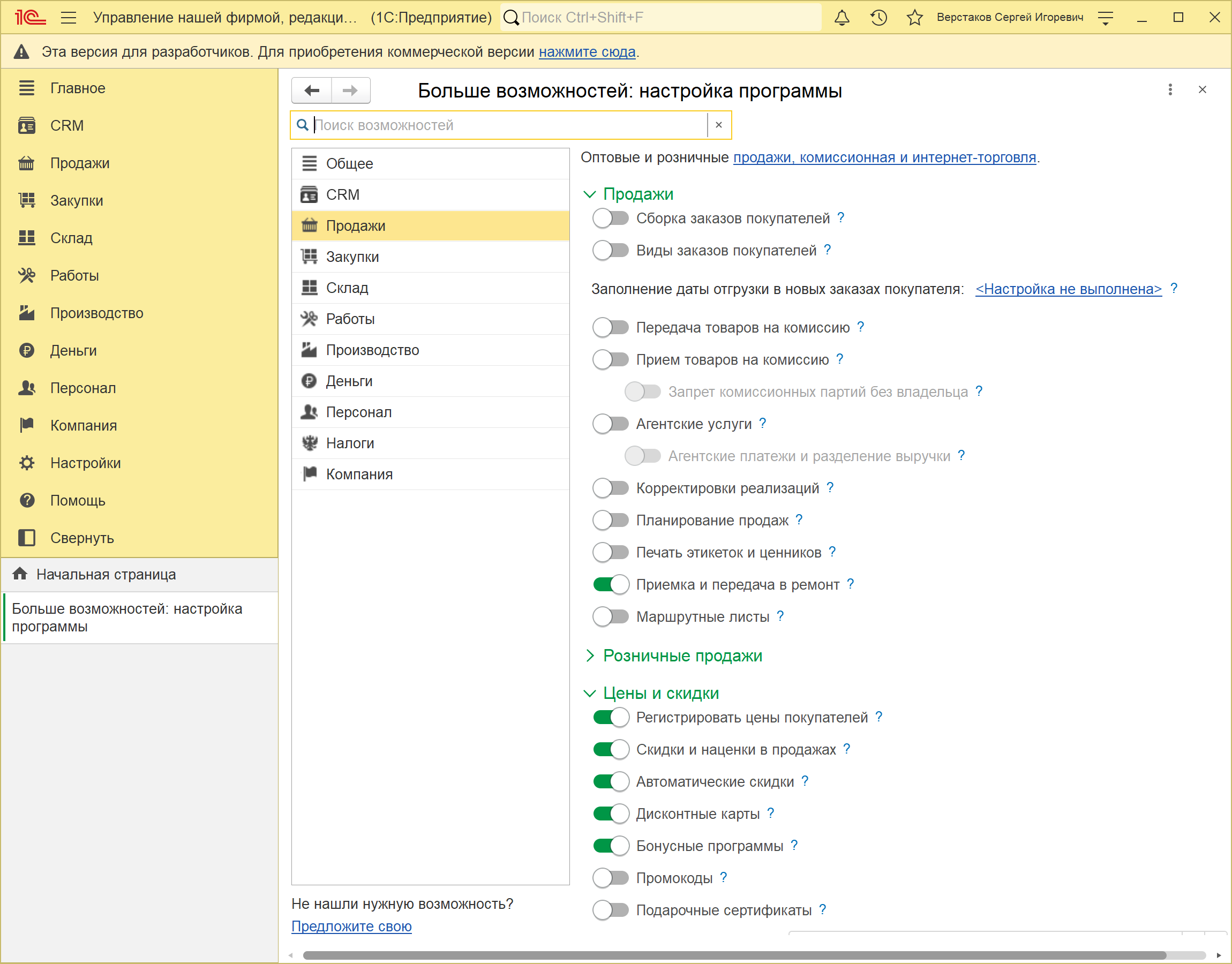This screenshot has width=1232, height=964.
Task: Select Закупки in settings category list
Action: [430, 257]
